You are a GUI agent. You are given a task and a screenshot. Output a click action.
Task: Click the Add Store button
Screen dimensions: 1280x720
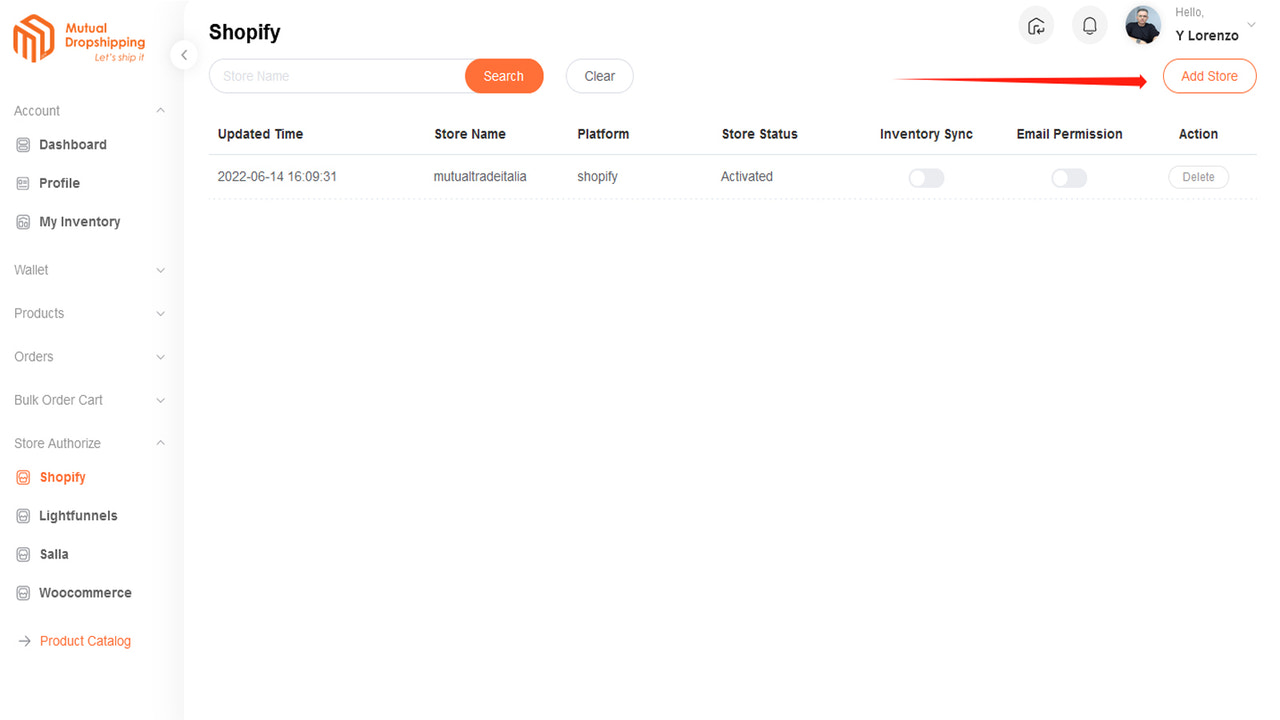(x=1209, y=75)
